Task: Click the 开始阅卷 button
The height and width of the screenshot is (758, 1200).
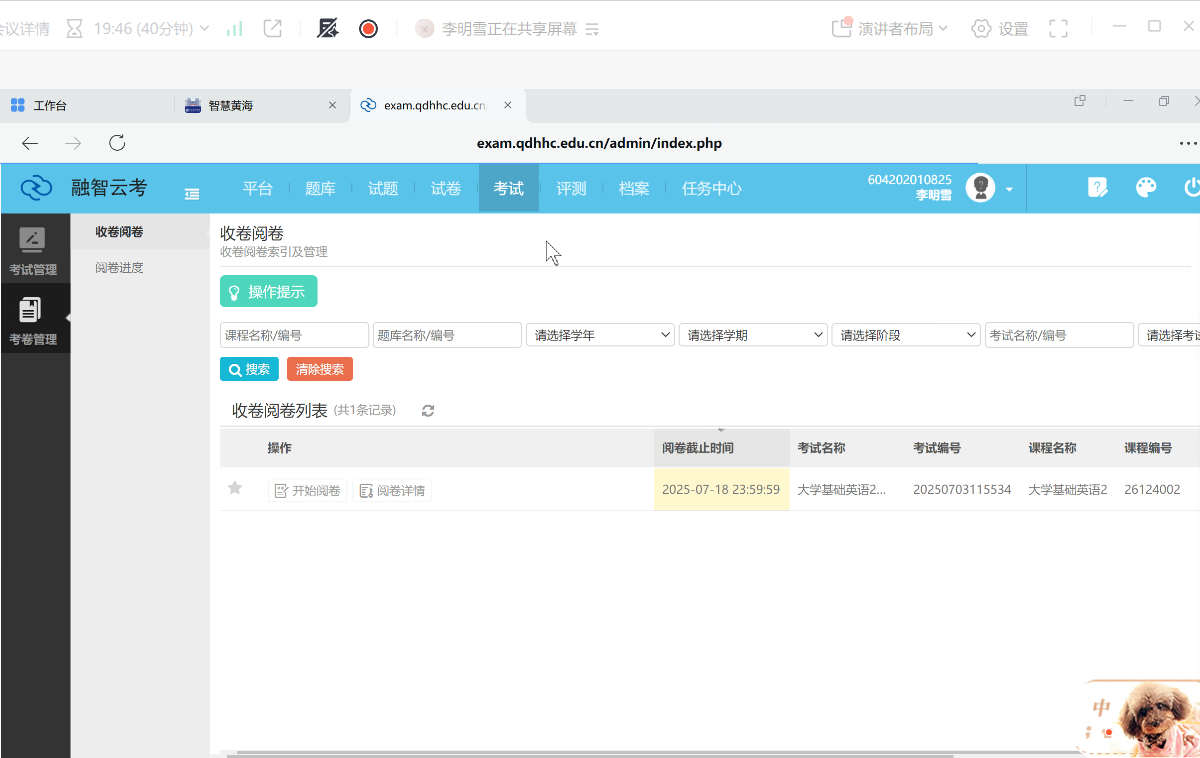Action: pyautogui.click(x=308, y=491)
